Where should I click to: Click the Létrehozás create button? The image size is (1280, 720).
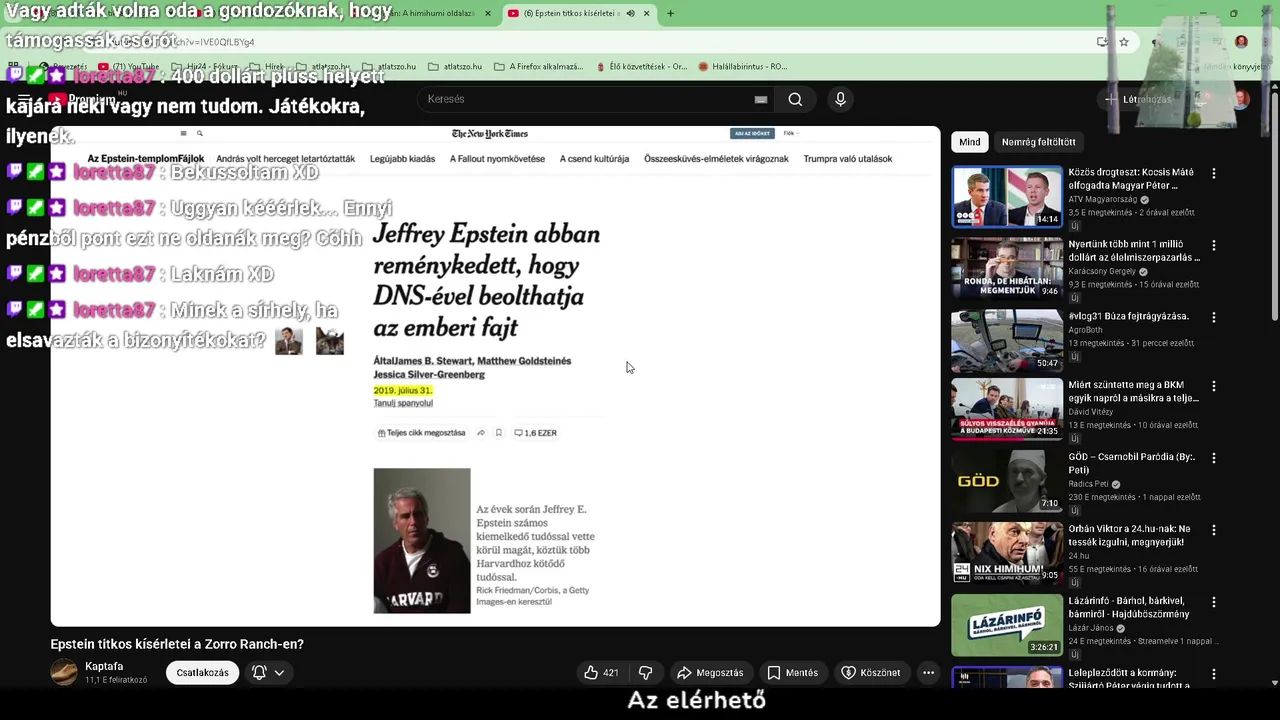click(x=1137, y=99)
